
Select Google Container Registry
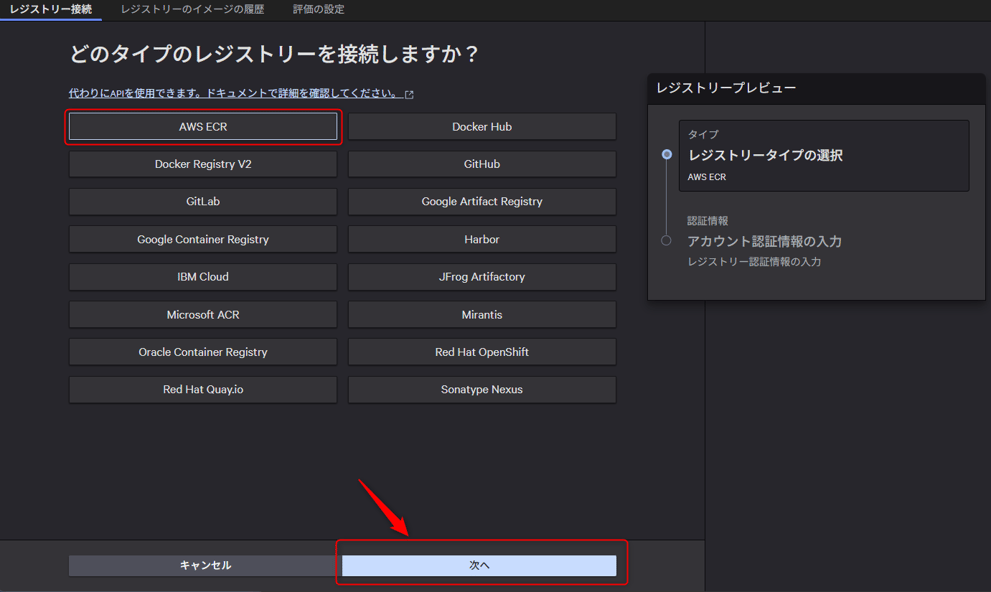(202, 239)
